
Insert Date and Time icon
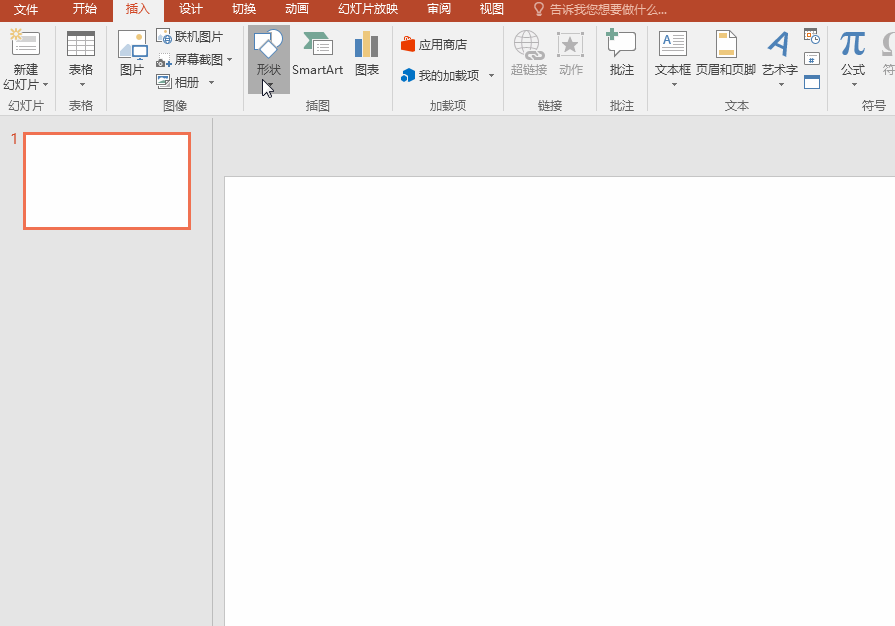coord(811,35)
